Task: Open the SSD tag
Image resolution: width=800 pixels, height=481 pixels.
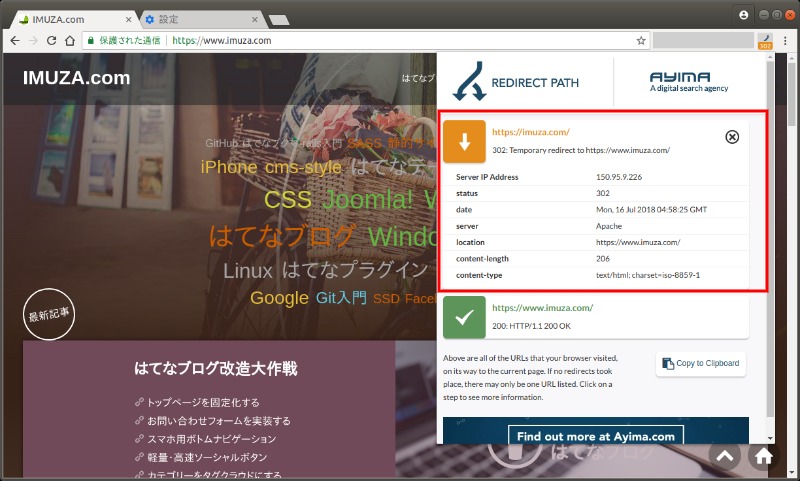Action: (x=386, y=298)
